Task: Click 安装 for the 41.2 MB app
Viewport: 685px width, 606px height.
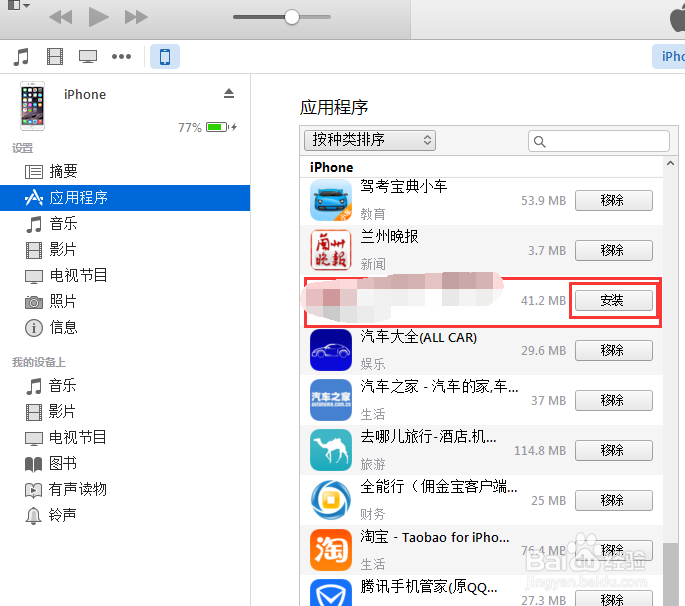Action: point(614,301)
